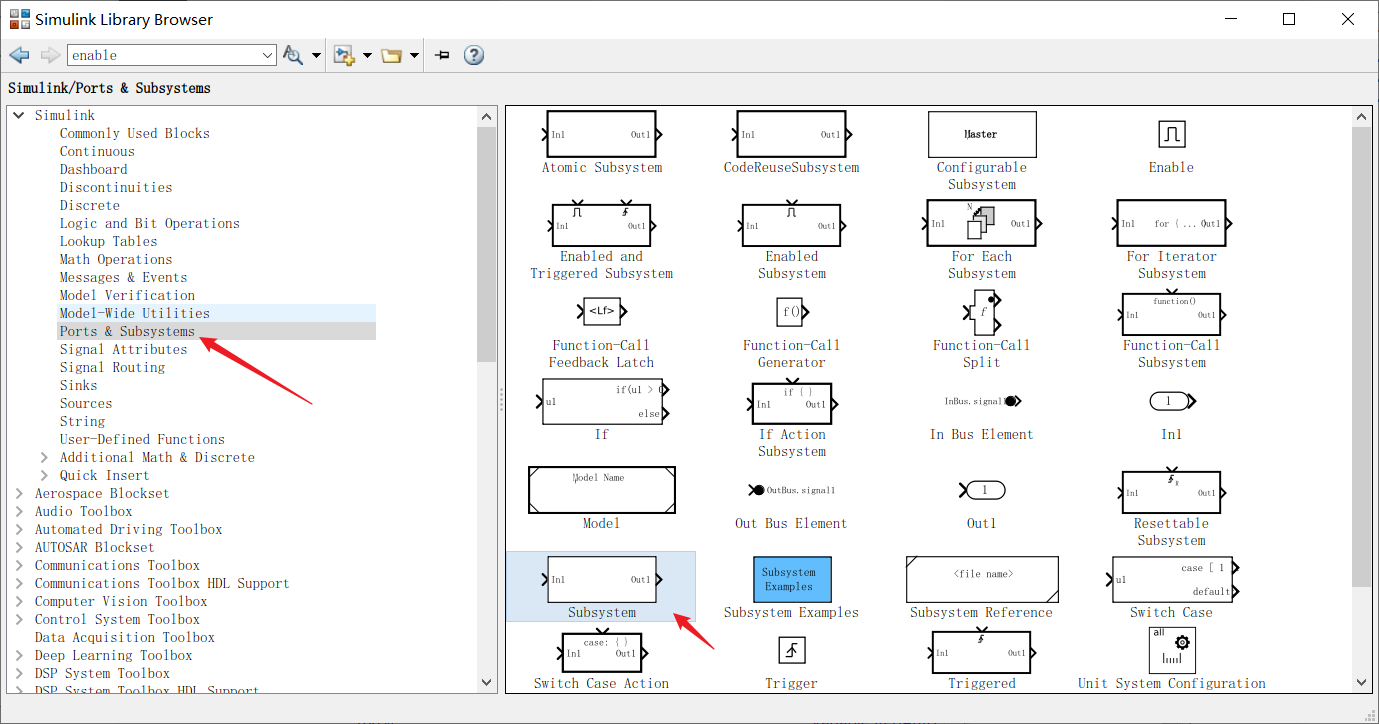Select the Trigger block icon

click(x=792, y=651)
